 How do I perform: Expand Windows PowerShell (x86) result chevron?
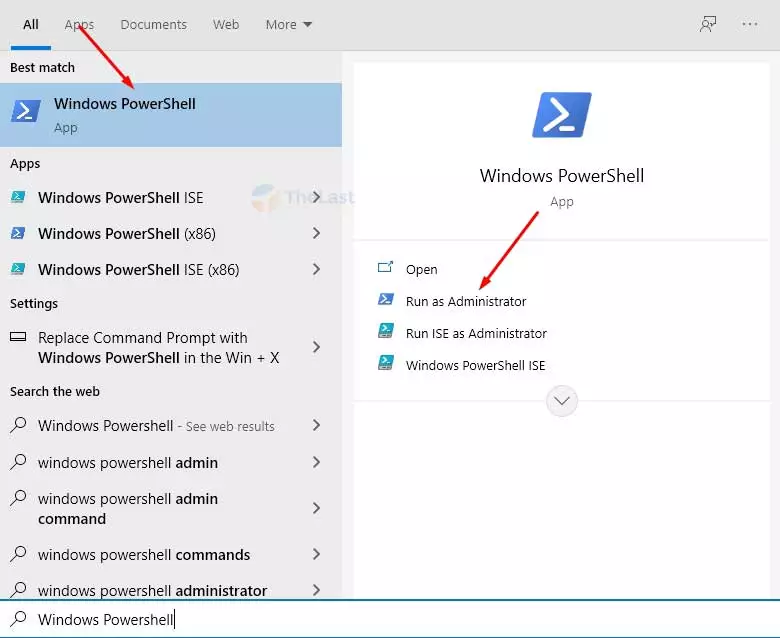[x=316, y=233]
